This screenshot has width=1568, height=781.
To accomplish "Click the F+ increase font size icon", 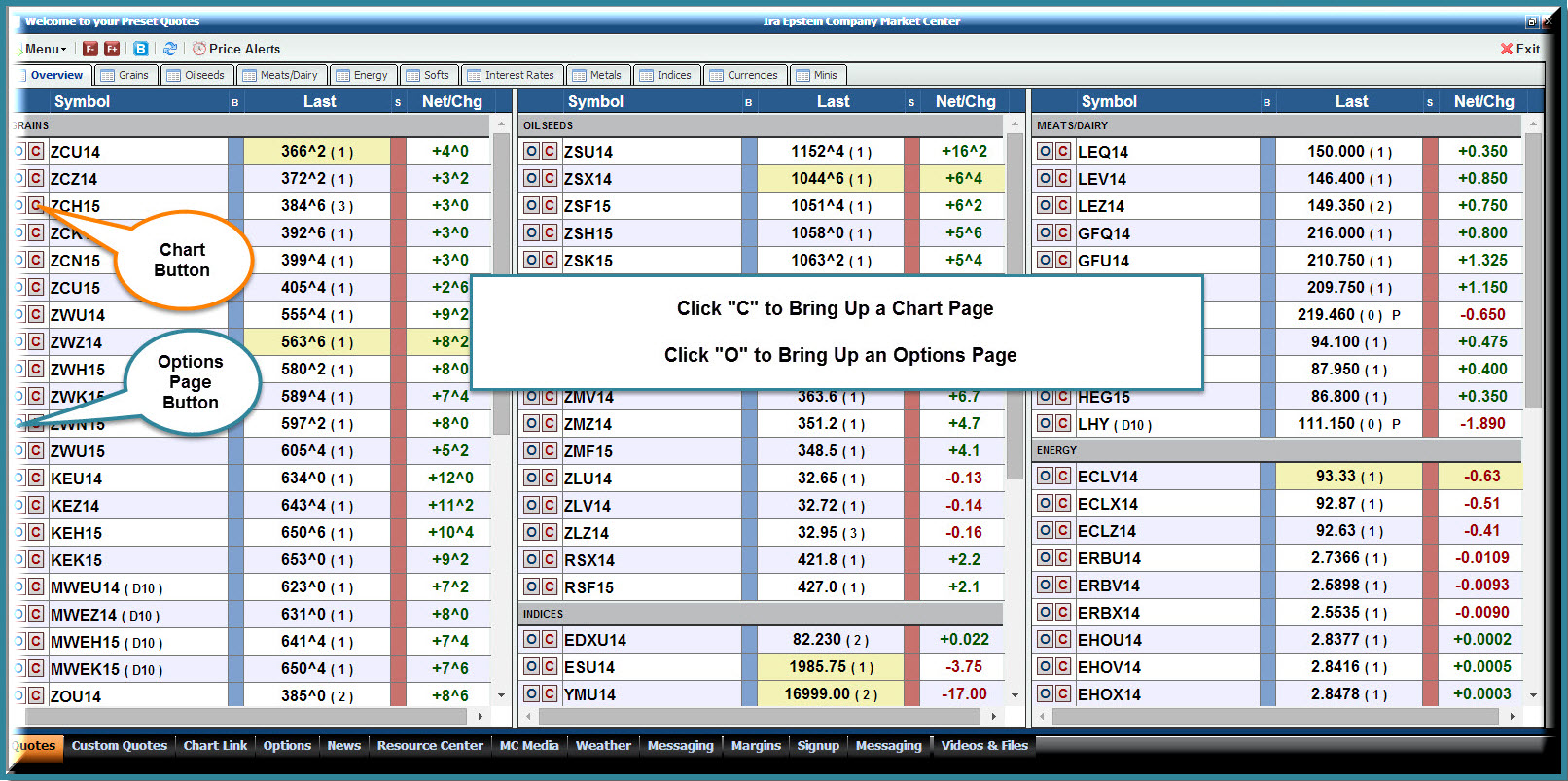I will tap(112, 49).
